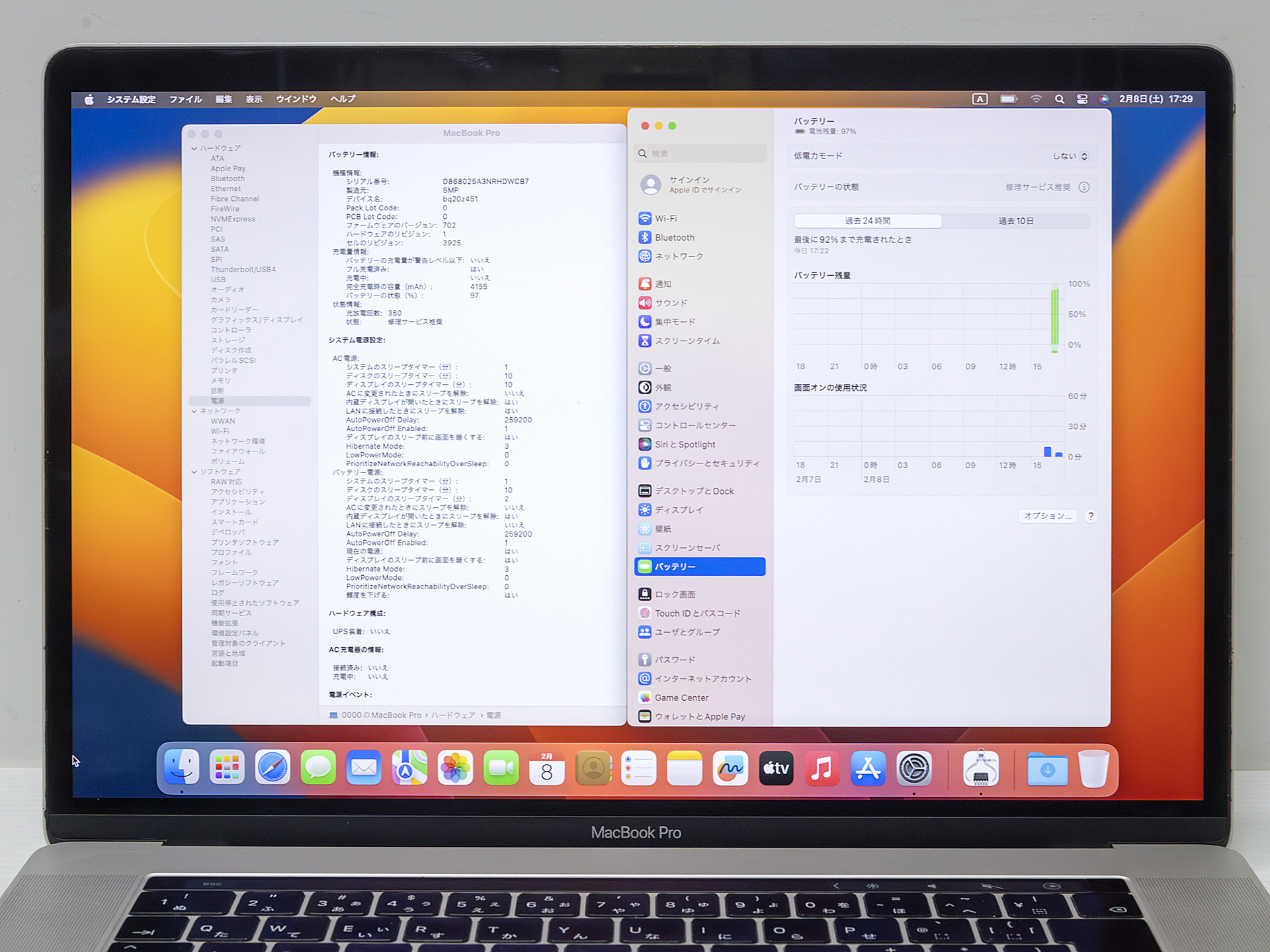The image size is (1270, 952).
Task: Click the help question mark button
Action: (x=1091, y=516)
